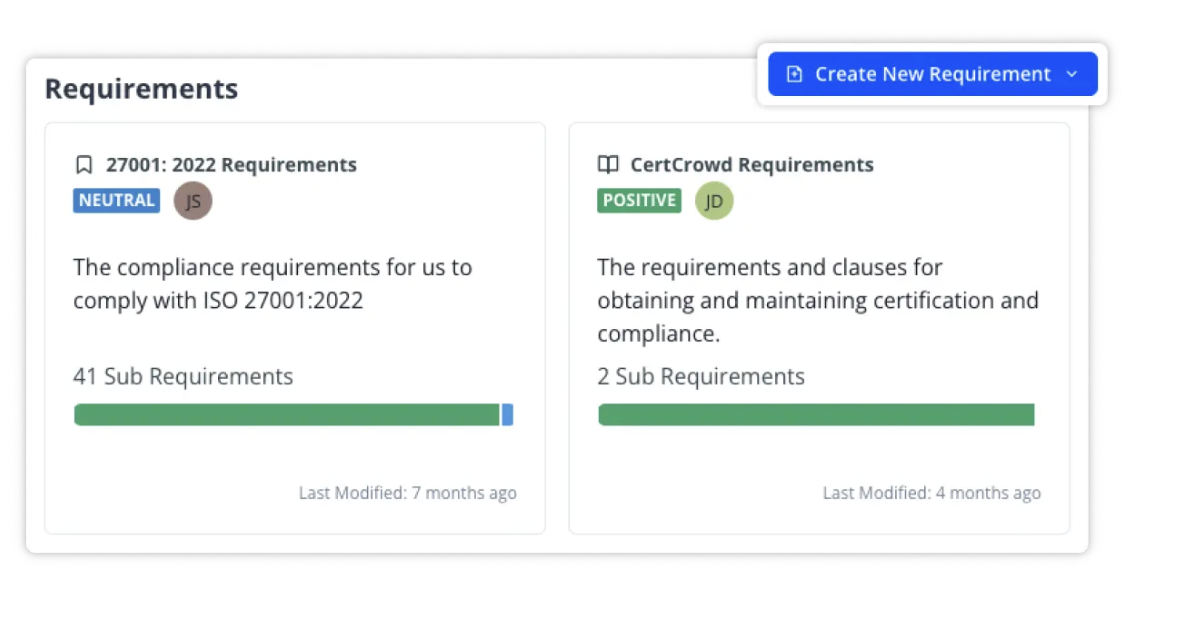Viewport: 1184px width, 624px height.
Task: Click the bookmark icon beside 27001: 2022 Requirements
Action: coord(84,164)
